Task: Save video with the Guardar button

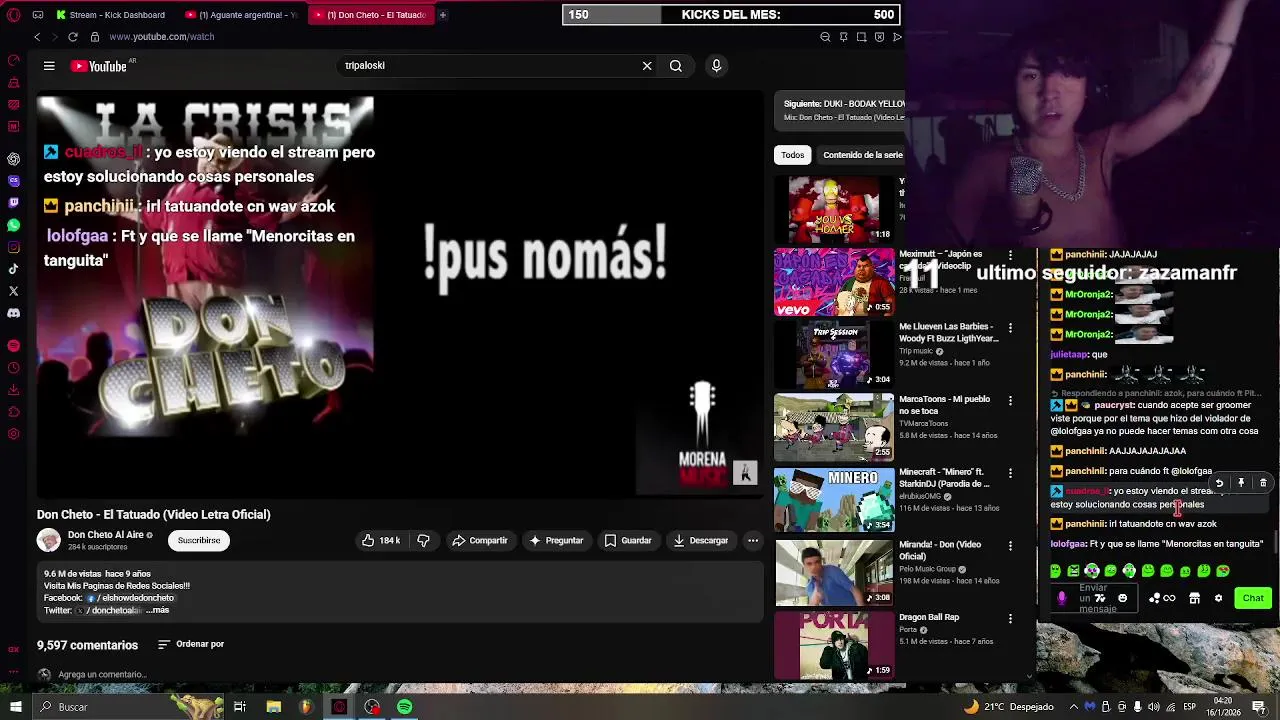Action: click(627, 540)
